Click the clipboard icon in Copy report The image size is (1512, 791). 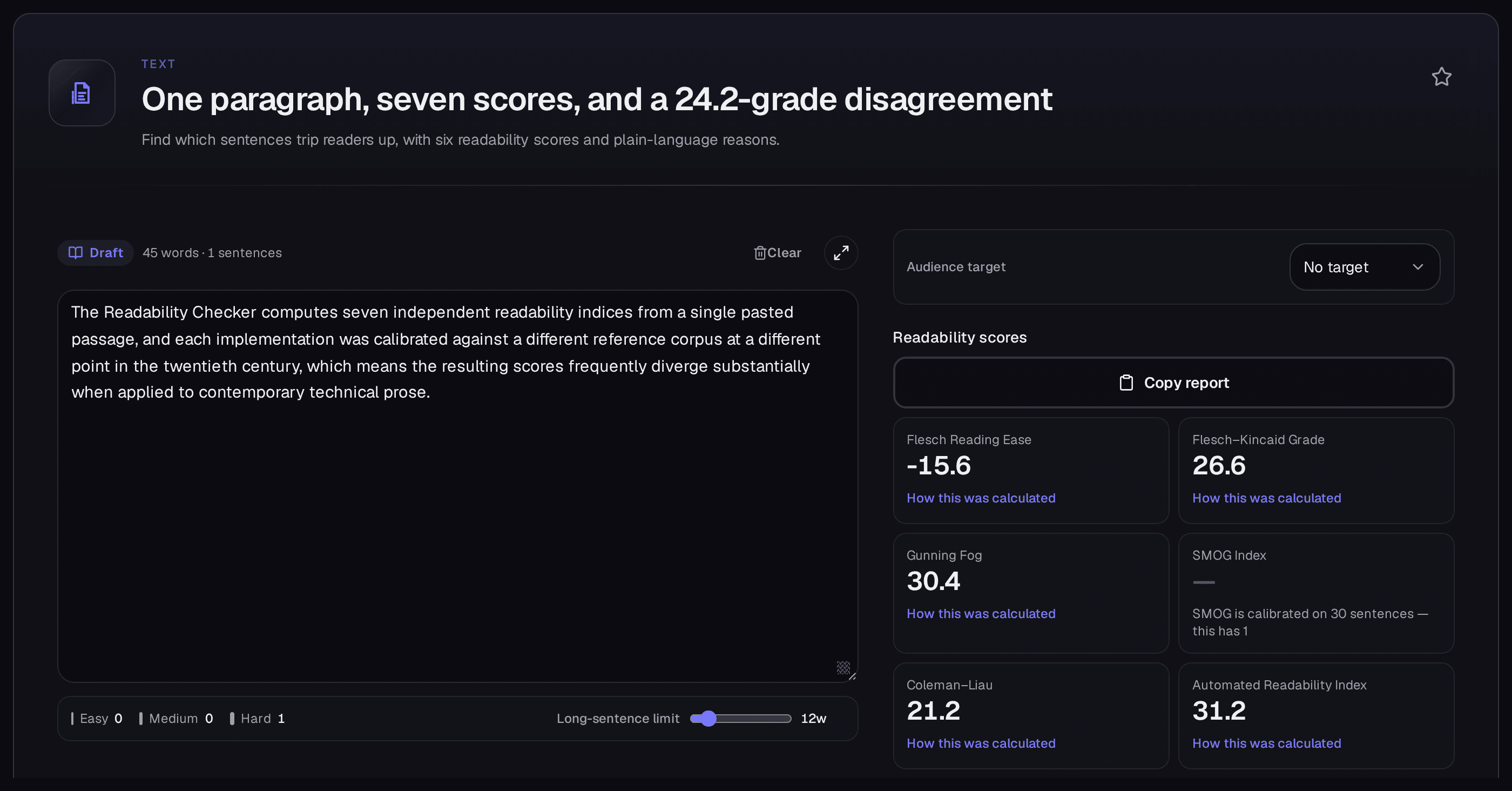pos(1126,383)
